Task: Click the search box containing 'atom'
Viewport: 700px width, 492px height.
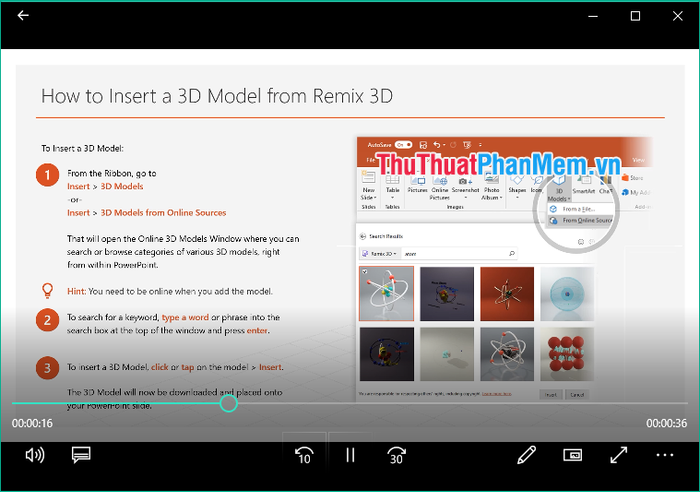Action: pos(459,254)
